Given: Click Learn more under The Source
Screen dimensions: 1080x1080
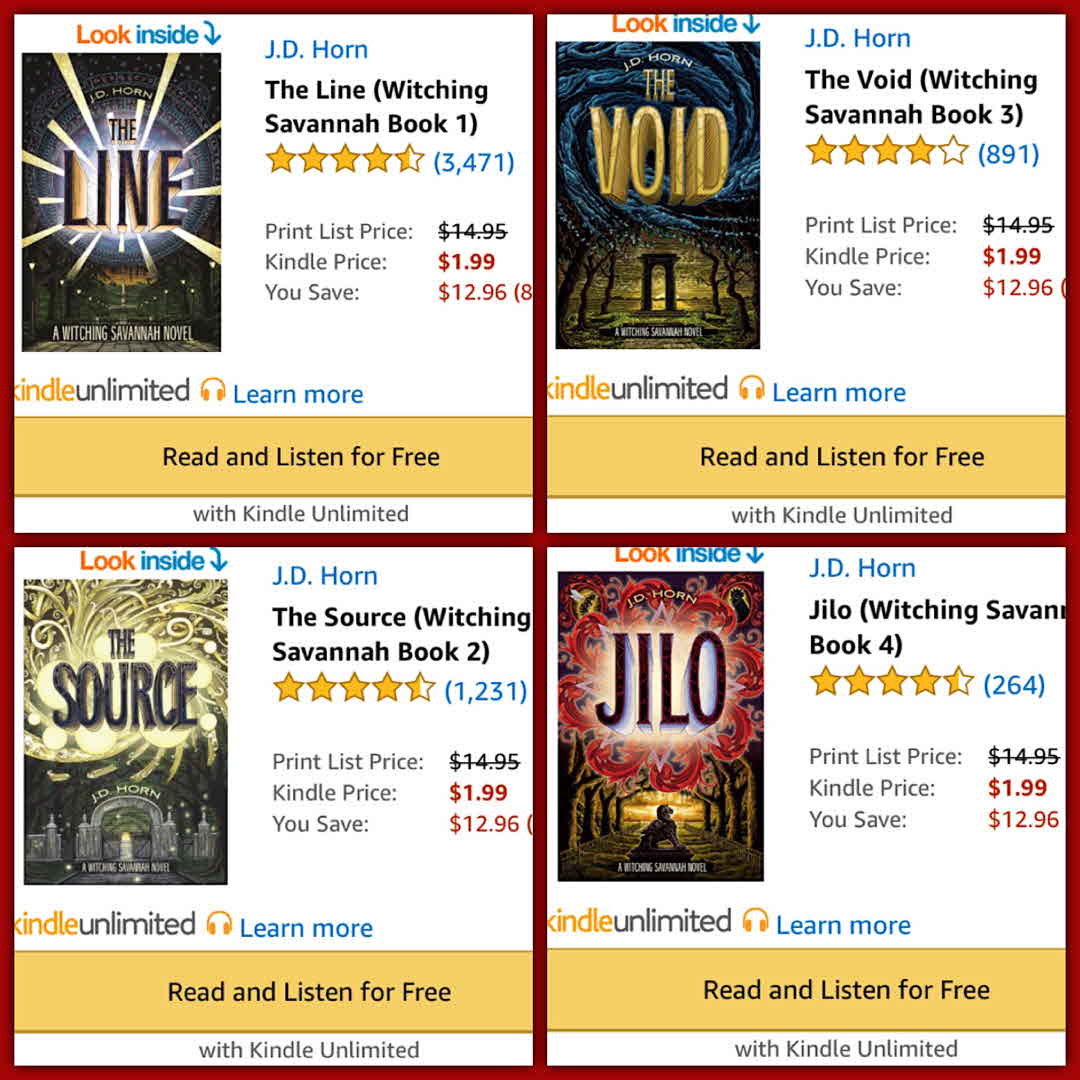Looking at the screenshot, I should (x=306, y=928).
